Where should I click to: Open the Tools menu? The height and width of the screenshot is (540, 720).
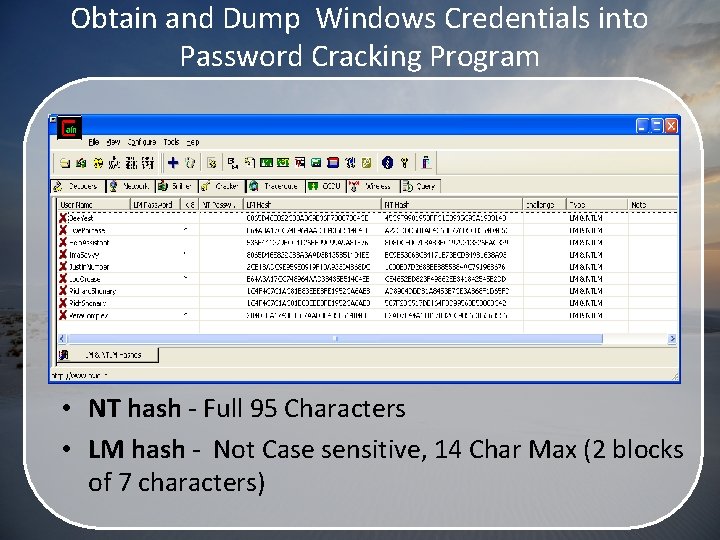[171, 142]
